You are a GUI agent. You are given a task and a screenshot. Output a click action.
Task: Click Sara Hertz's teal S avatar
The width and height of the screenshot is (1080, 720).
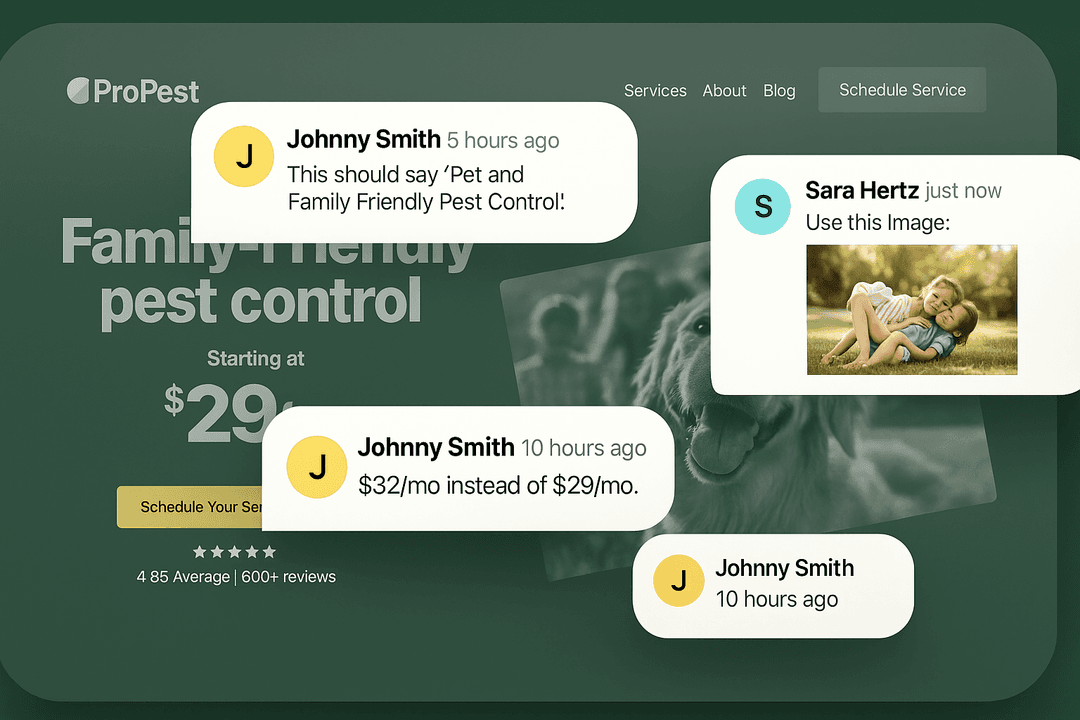click(x=764, y=206)
